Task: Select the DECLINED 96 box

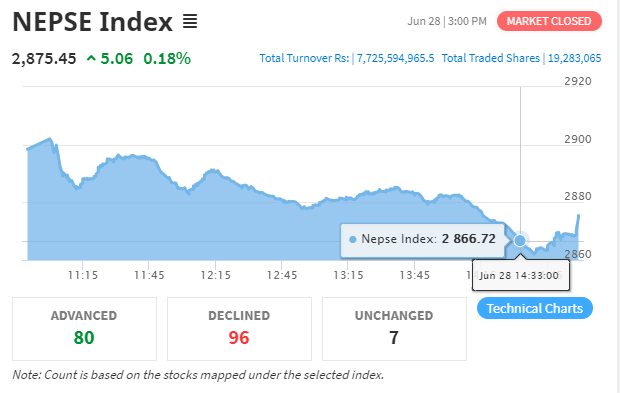Action: 239,329
